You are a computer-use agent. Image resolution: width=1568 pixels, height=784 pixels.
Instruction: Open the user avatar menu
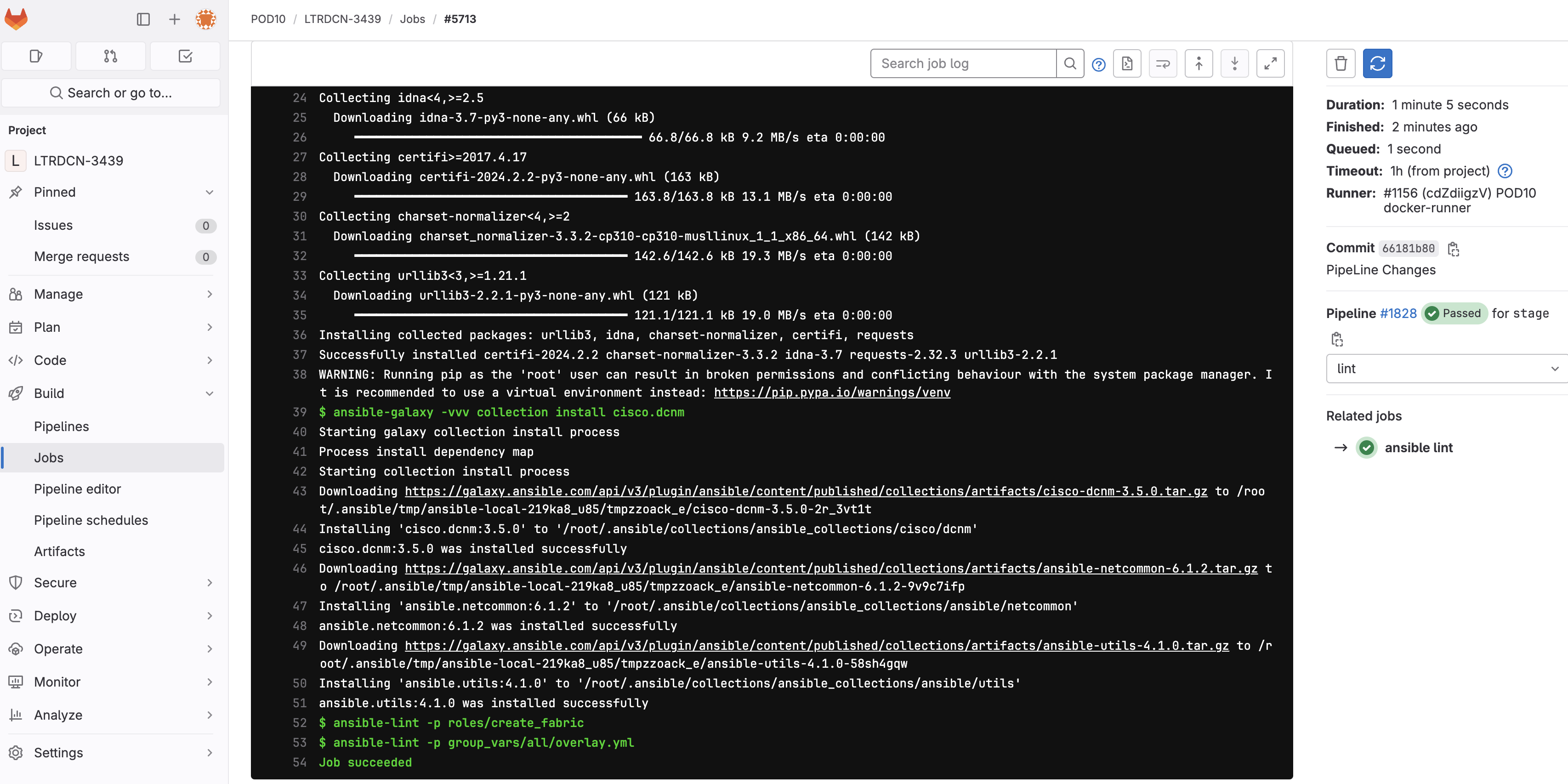tap(206, 19)
